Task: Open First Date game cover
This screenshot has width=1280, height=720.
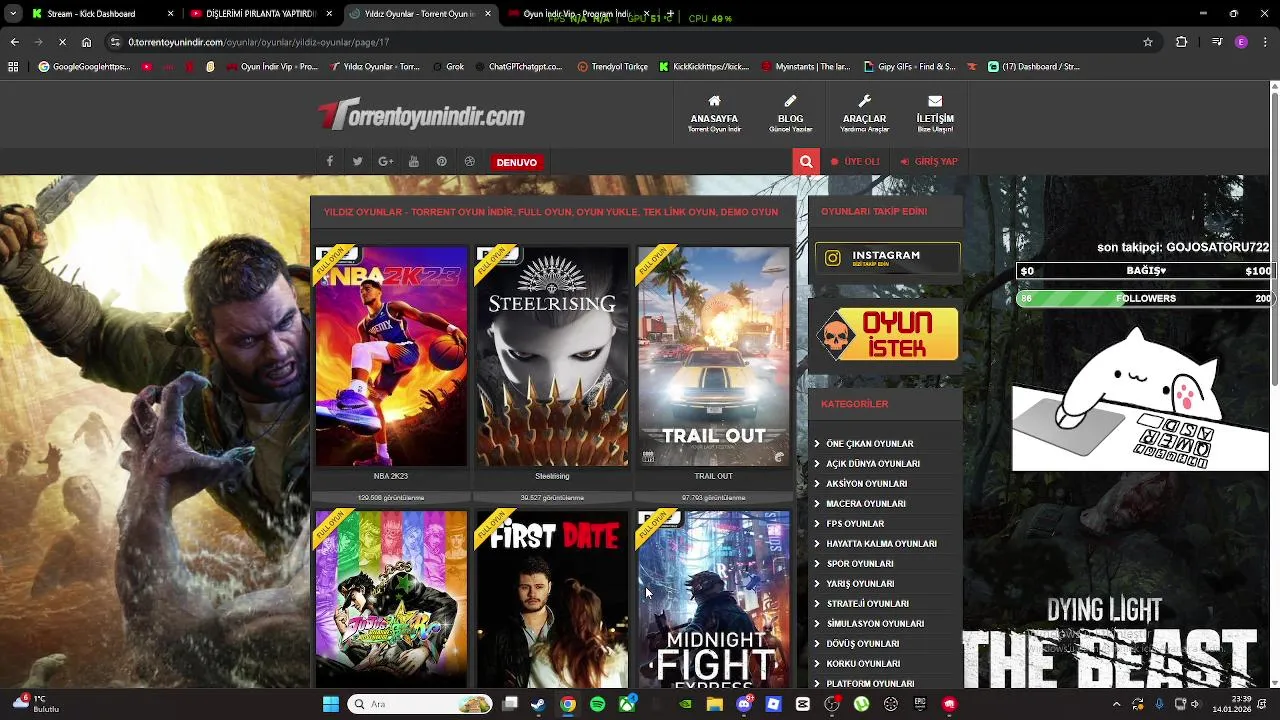Action: click(552, 599)
